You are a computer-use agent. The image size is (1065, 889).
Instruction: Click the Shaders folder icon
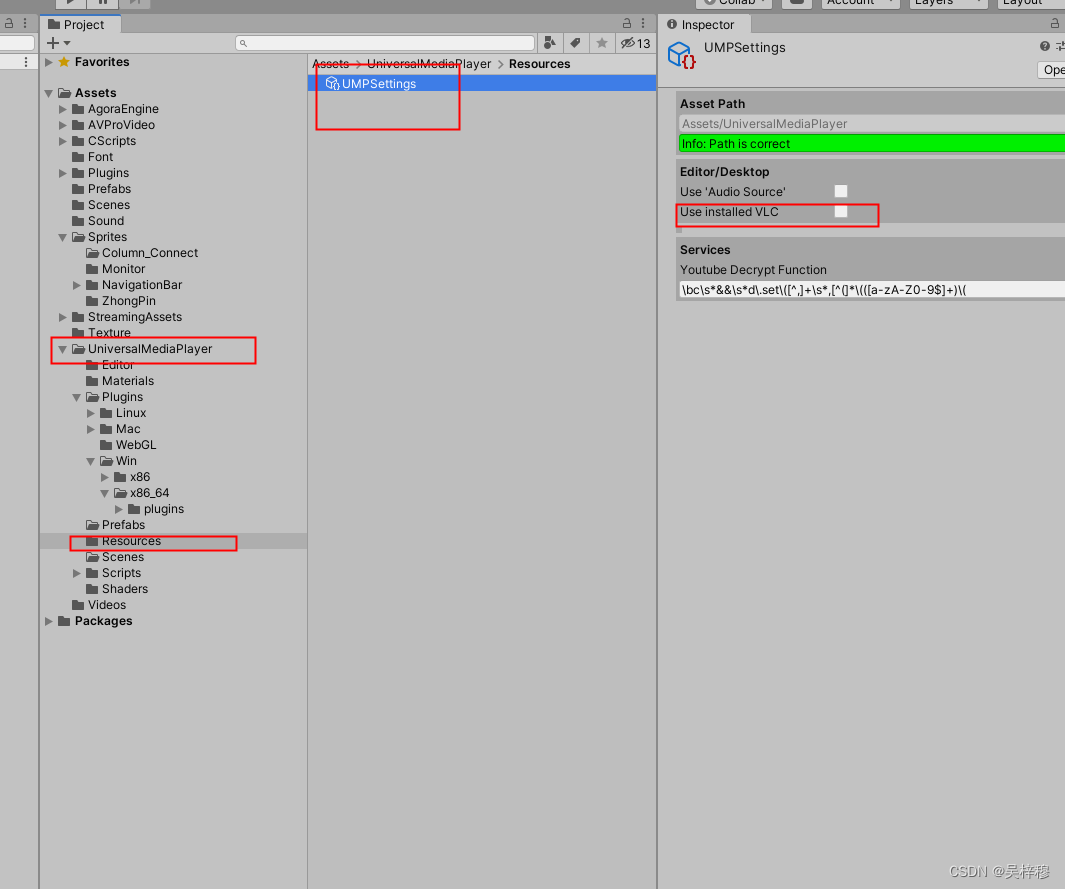tap(92, 589)
